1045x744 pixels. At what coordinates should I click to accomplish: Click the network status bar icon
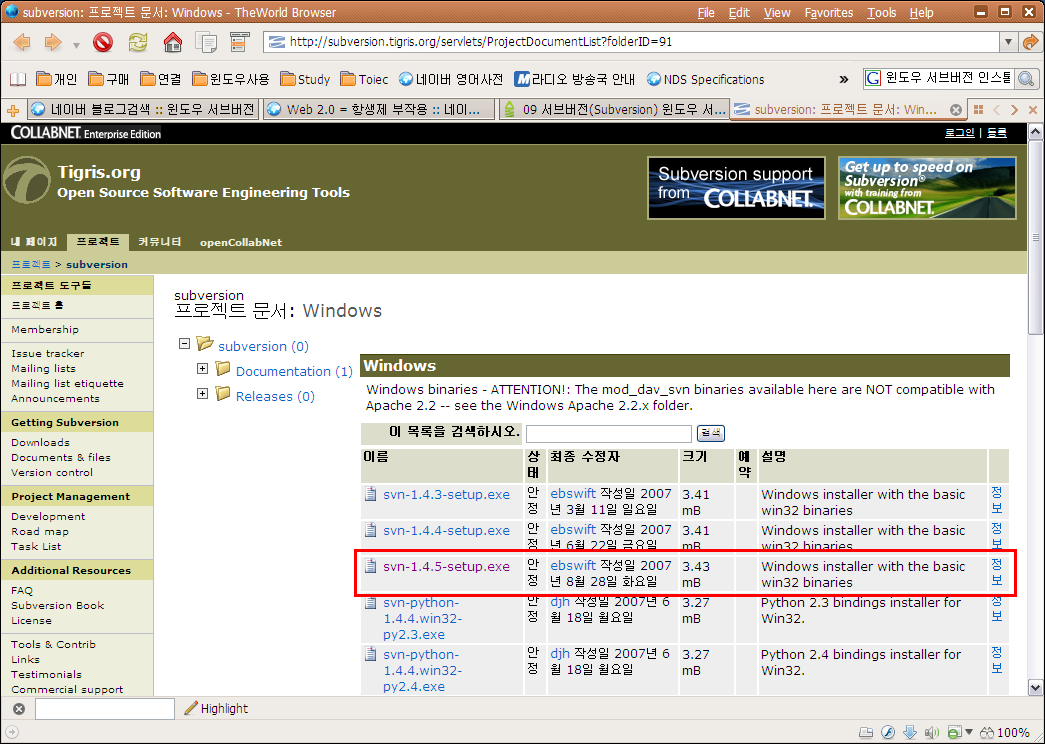pyautogui.click(x=864, y=733)
